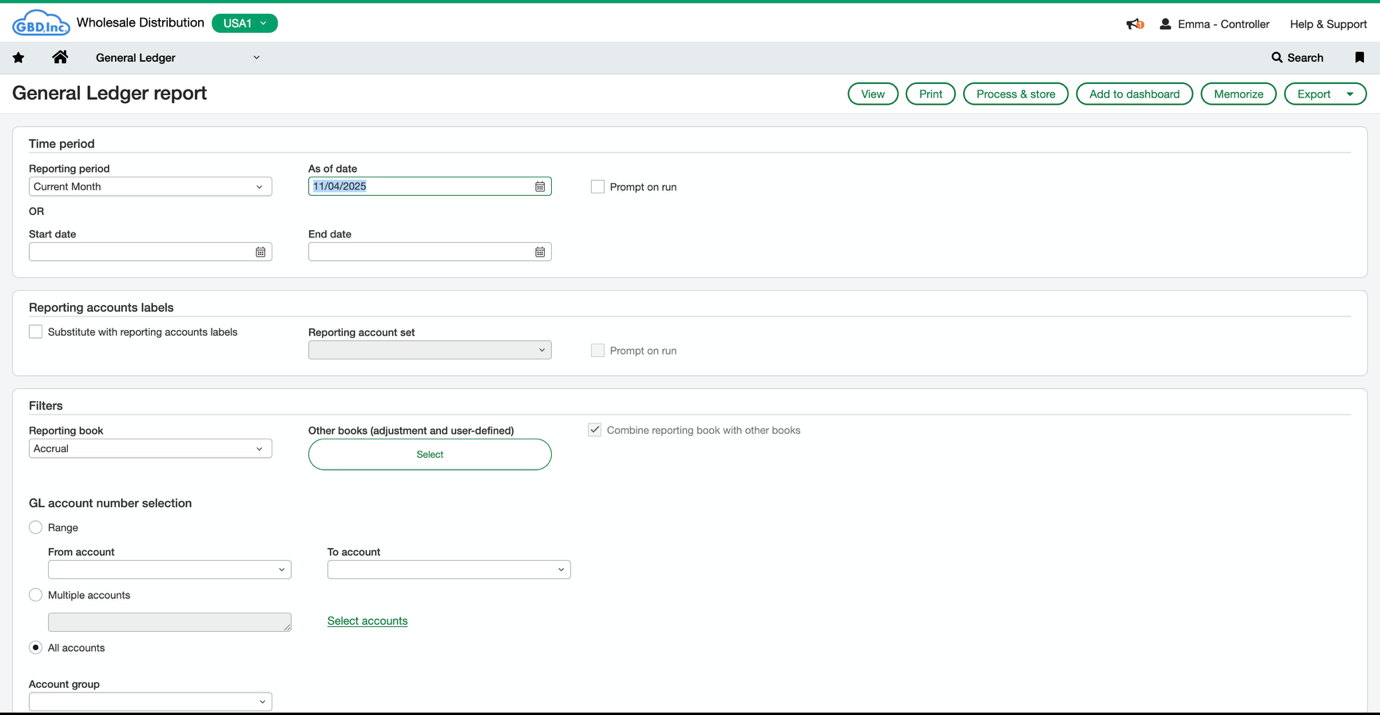Select the Multiple accounts radio option
The image size is (1380, 715).
tap(36, 595)
